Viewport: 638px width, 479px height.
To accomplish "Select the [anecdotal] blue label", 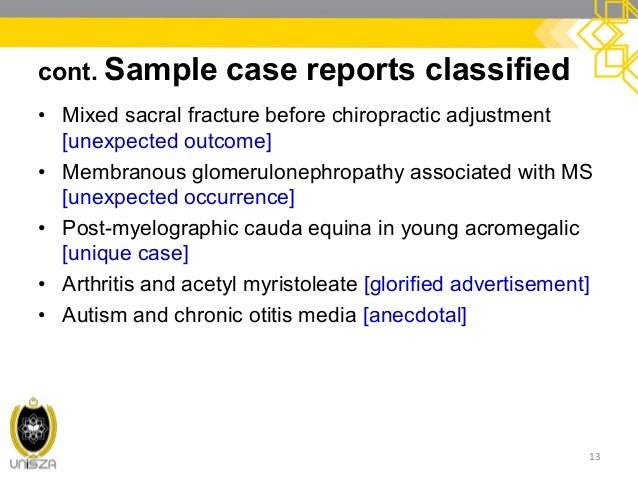I will click(x=415, y=316).
